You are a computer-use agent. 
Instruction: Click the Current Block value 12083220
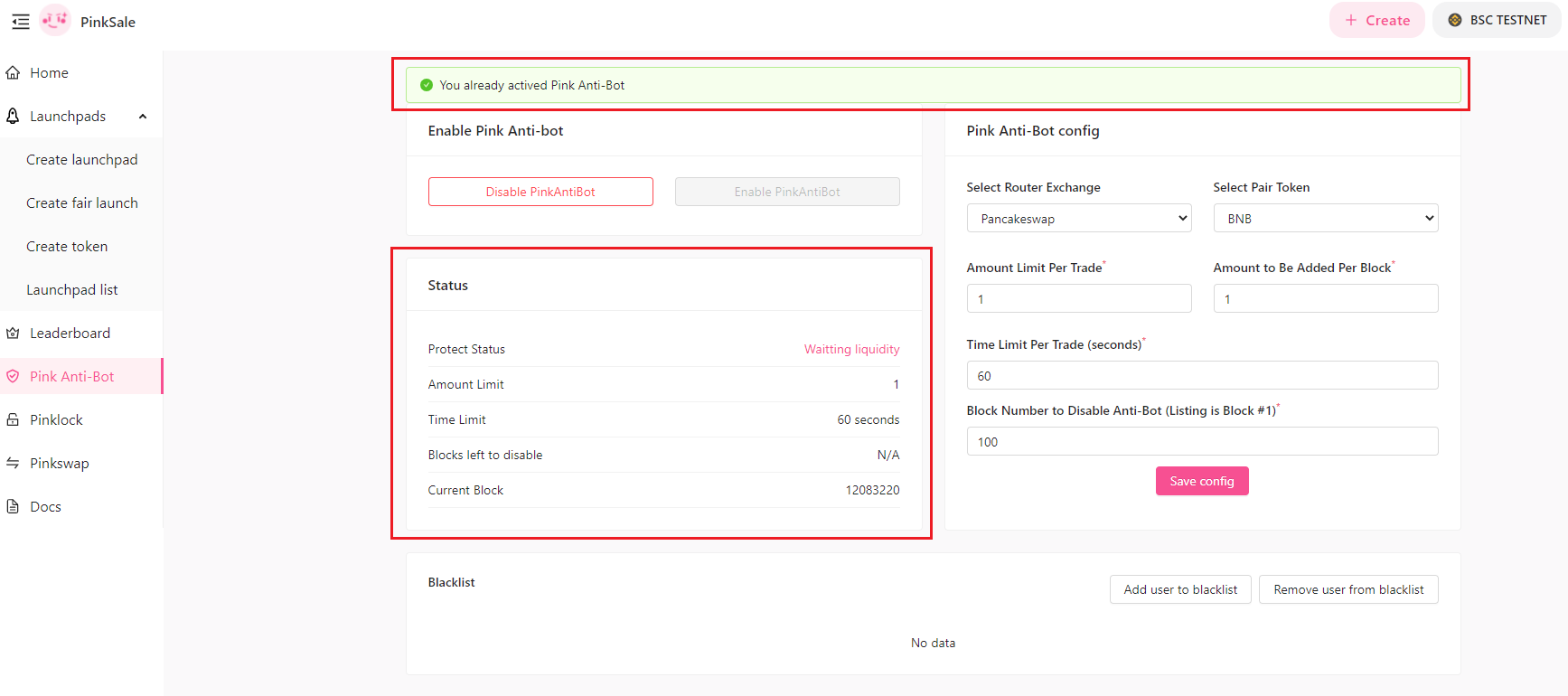coord(872,490)
